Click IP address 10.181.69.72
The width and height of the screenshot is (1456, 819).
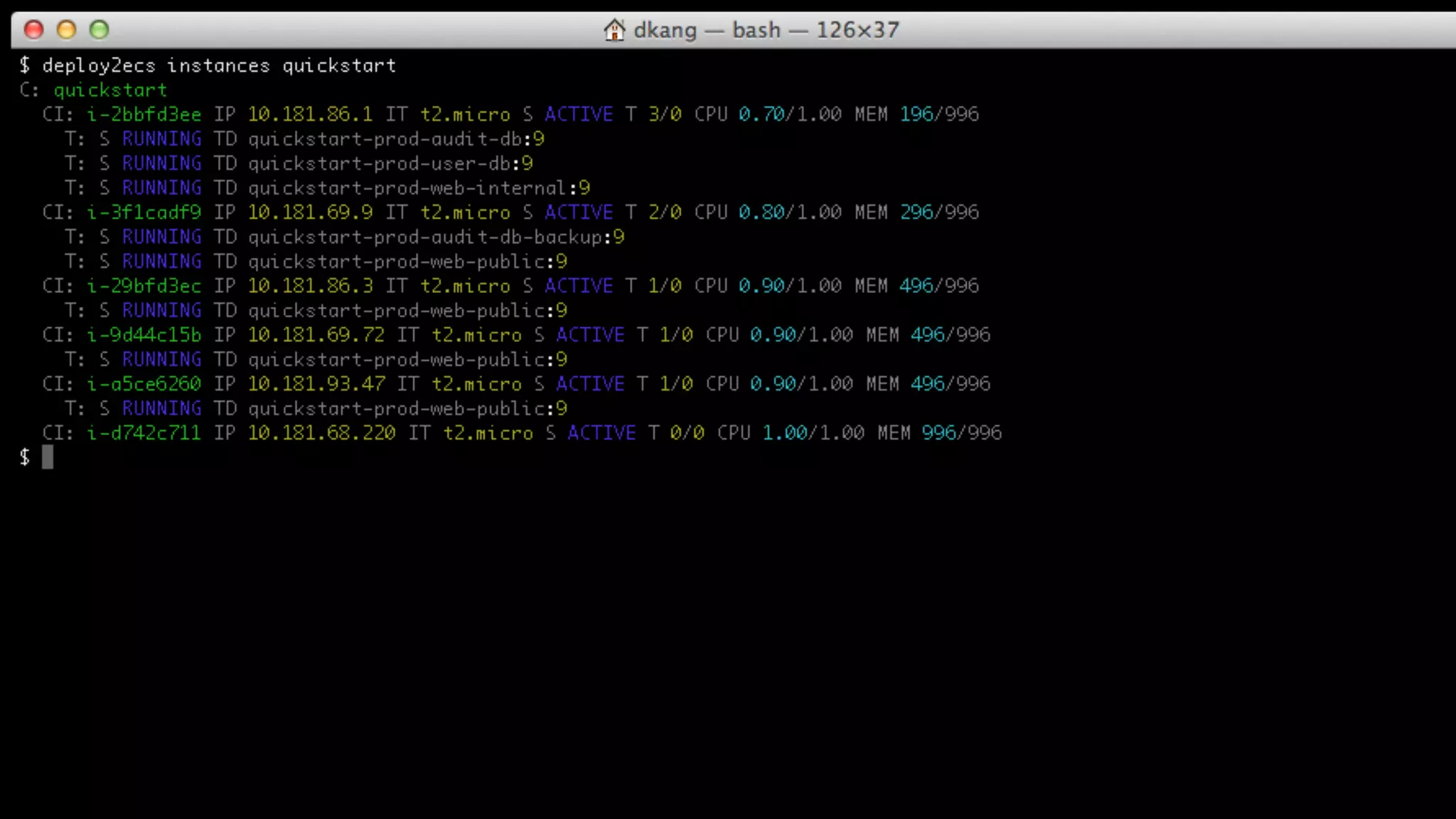(x=316, y=335)
